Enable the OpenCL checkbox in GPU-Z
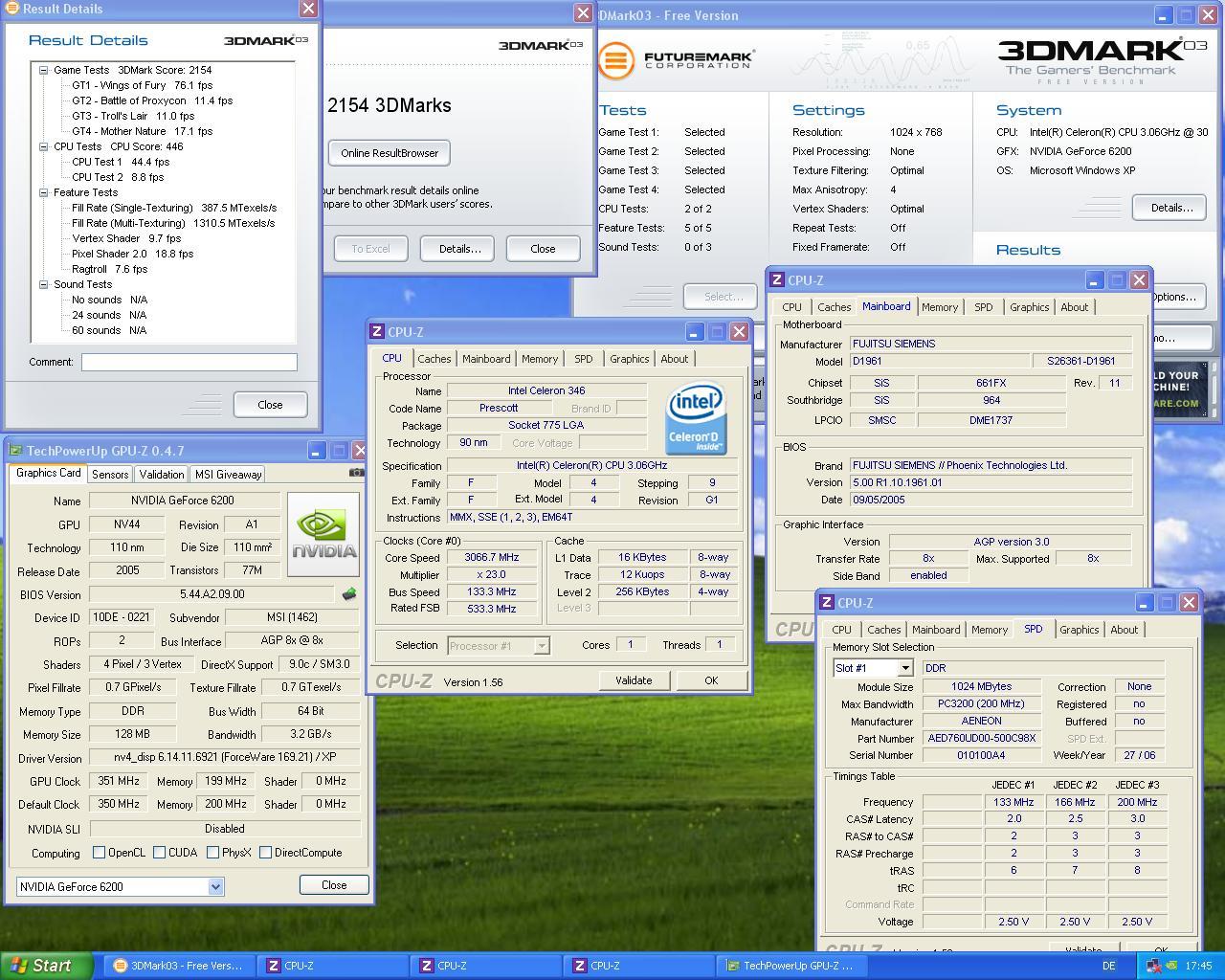The image size is (1225, 980). click(99, 853)
